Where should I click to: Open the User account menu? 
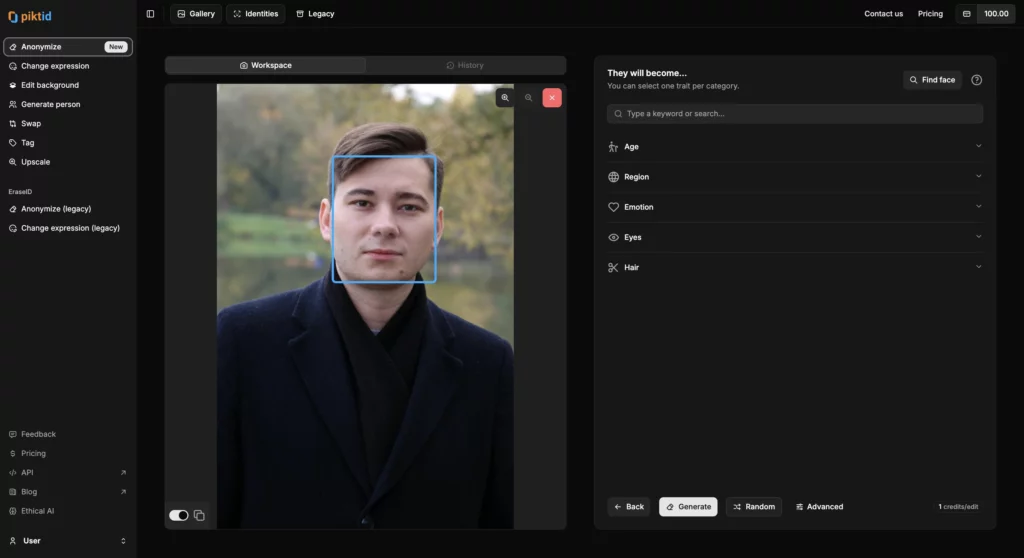click(x=68, y=541)
